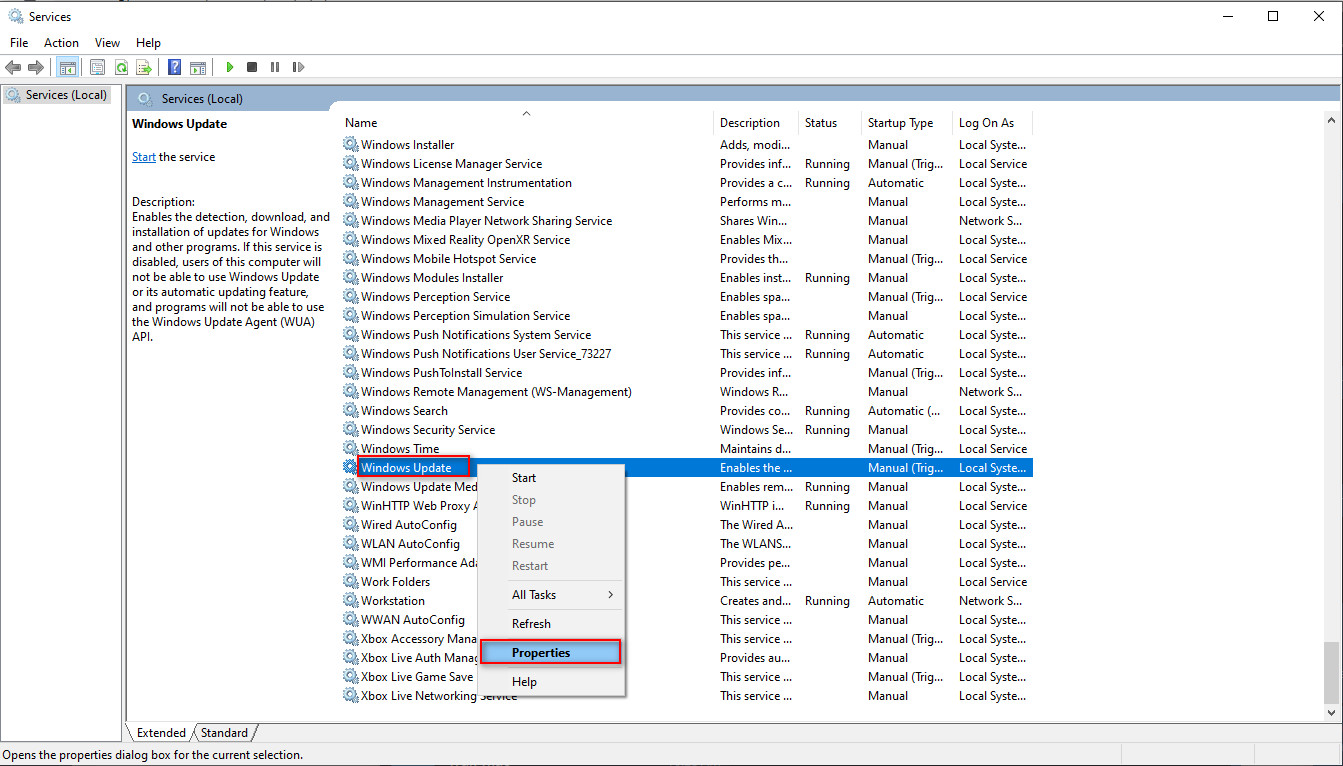This screenshot has width=1343, height=766.
Task: Select Windows Media Player Network Sharing Service
Action: coord(686,221)
